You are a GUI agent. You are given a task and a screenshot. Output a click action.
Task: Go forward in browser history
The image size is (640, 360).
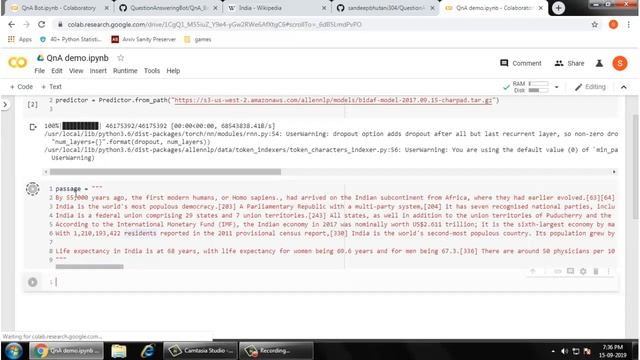tap(27, 24)
